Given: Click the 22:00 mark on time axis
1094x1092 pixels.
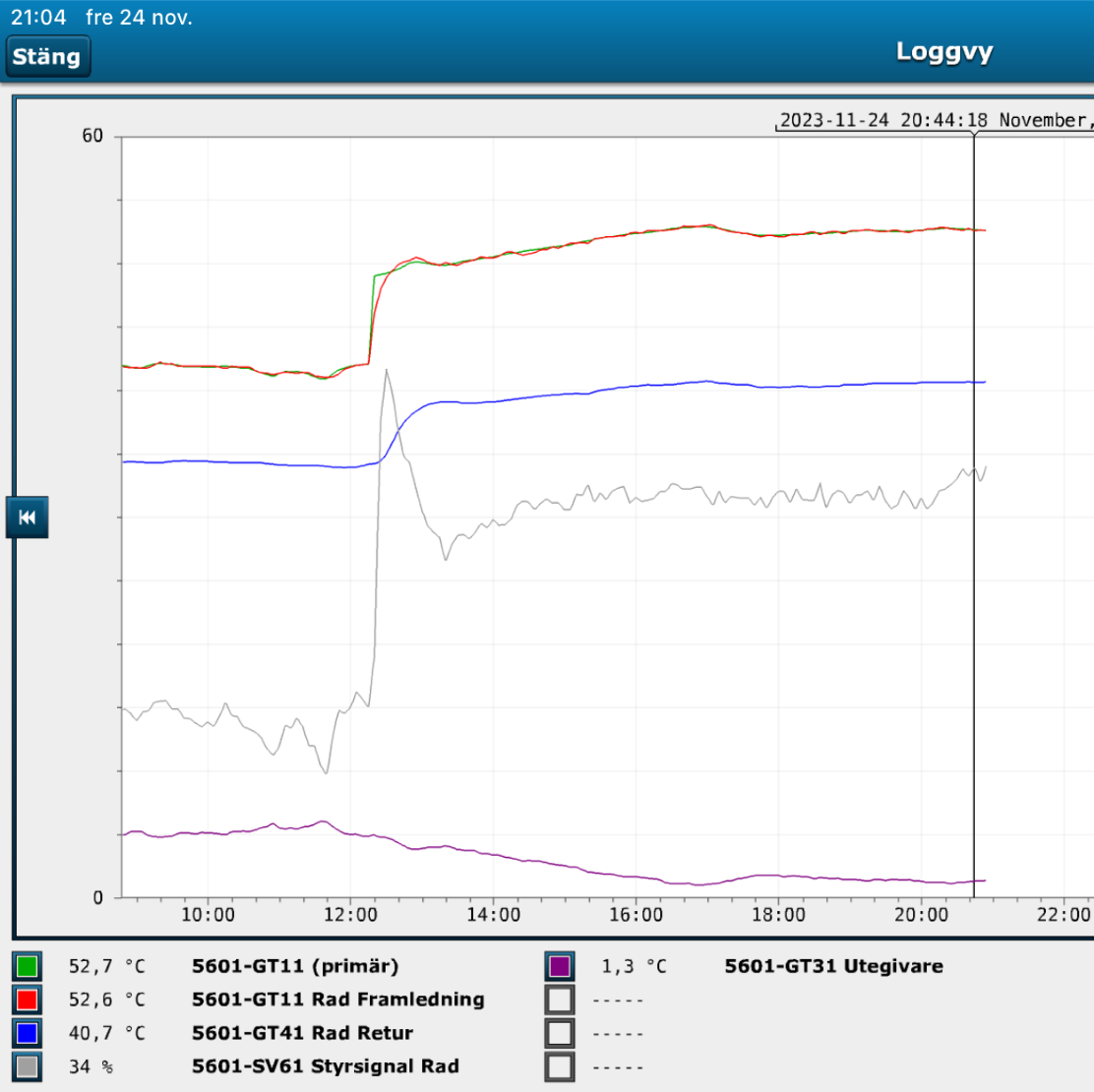Looking at the screenshot, I should click(1064, 915).
